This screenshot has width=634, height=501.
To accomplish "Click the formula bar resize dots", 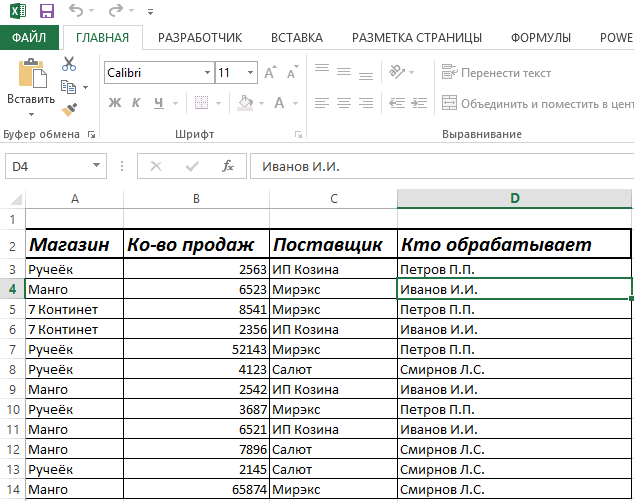I will click(122, 166).
